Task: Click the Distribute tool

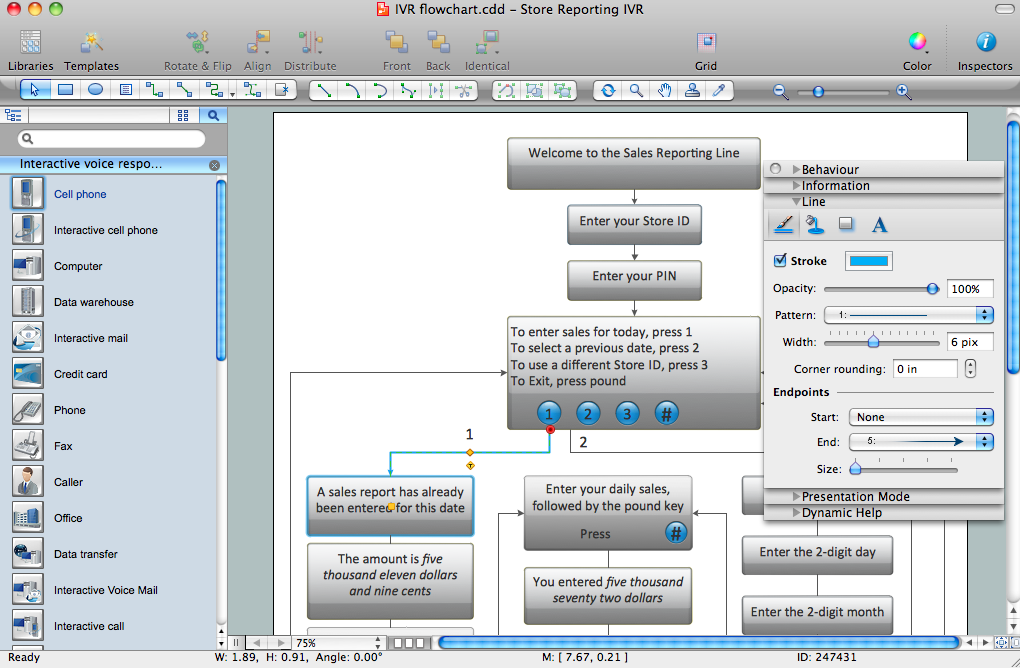Action: click(x=310, y=51)
